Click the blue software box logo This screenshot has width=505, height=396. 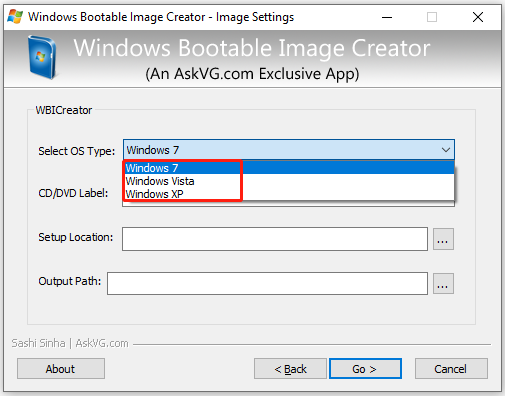[x=42, y=57]
